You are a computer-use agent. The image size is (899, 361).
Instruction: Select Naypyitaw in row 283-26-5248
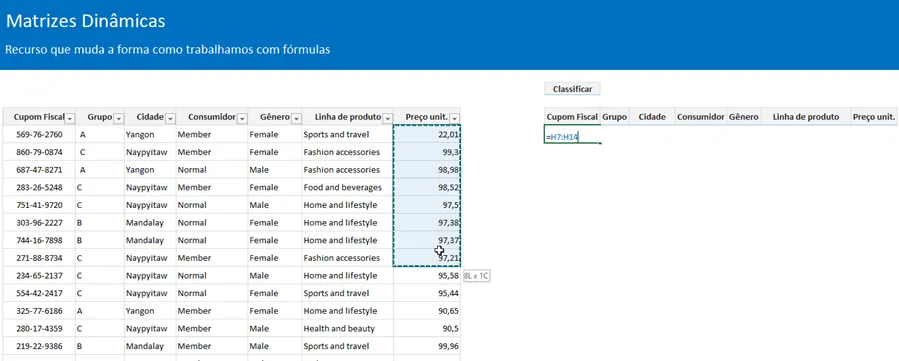coord(150,187)
